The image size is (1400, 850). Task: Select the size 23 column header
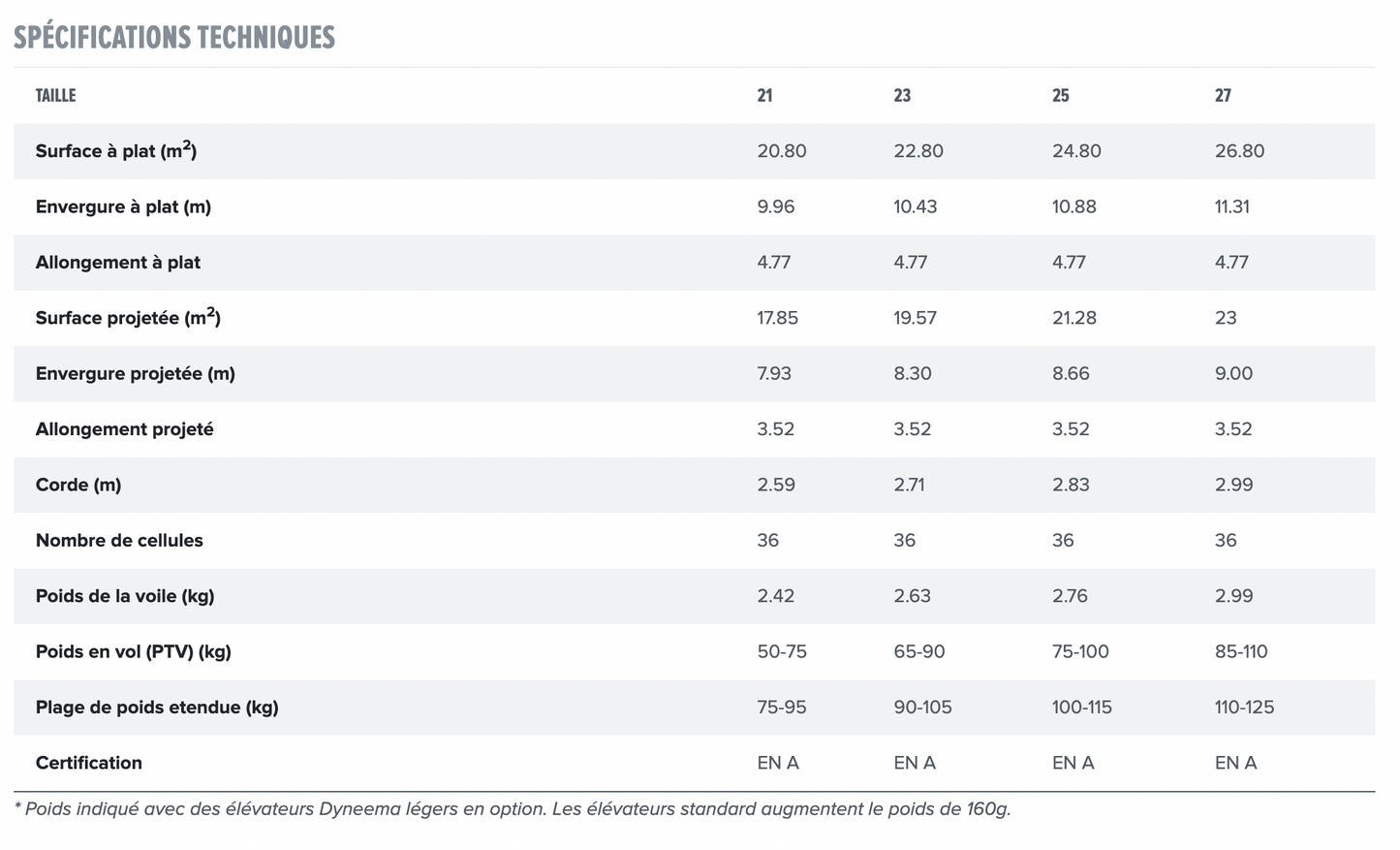tap(902, 95)
